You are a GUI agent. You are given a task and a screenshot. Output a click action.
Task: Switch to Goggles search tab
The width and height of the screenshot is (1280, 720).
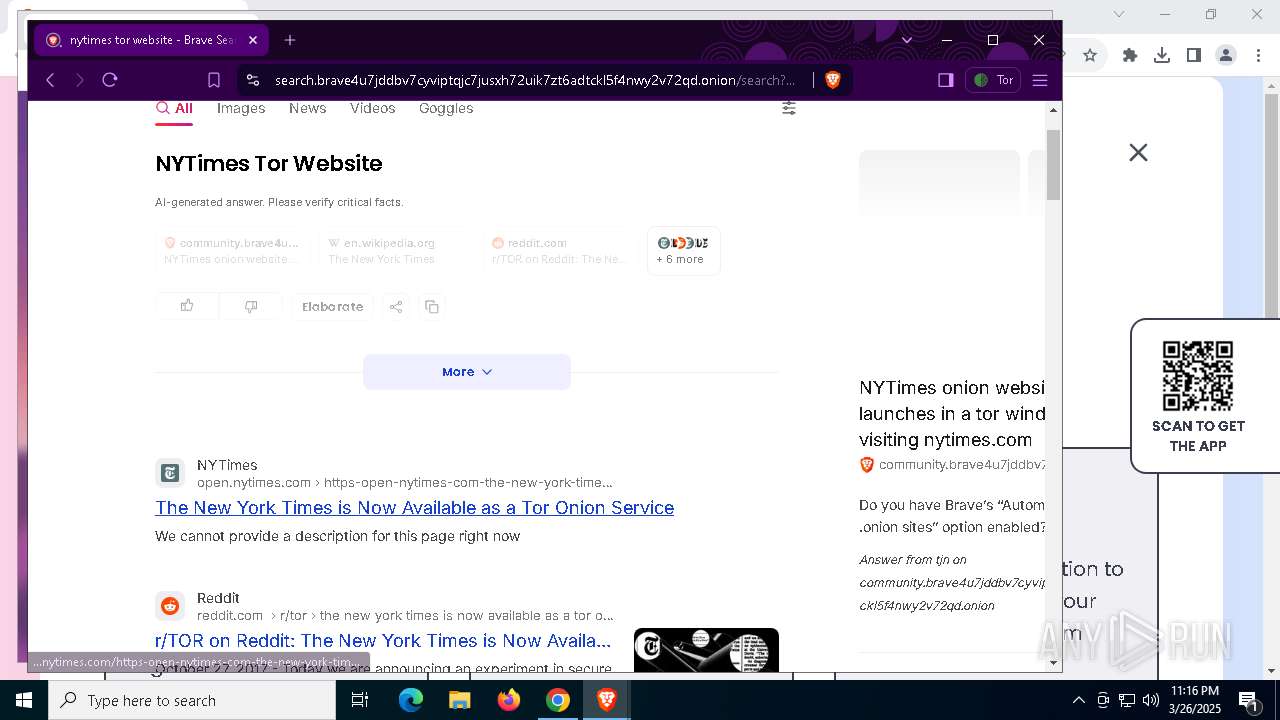[446, 108]
